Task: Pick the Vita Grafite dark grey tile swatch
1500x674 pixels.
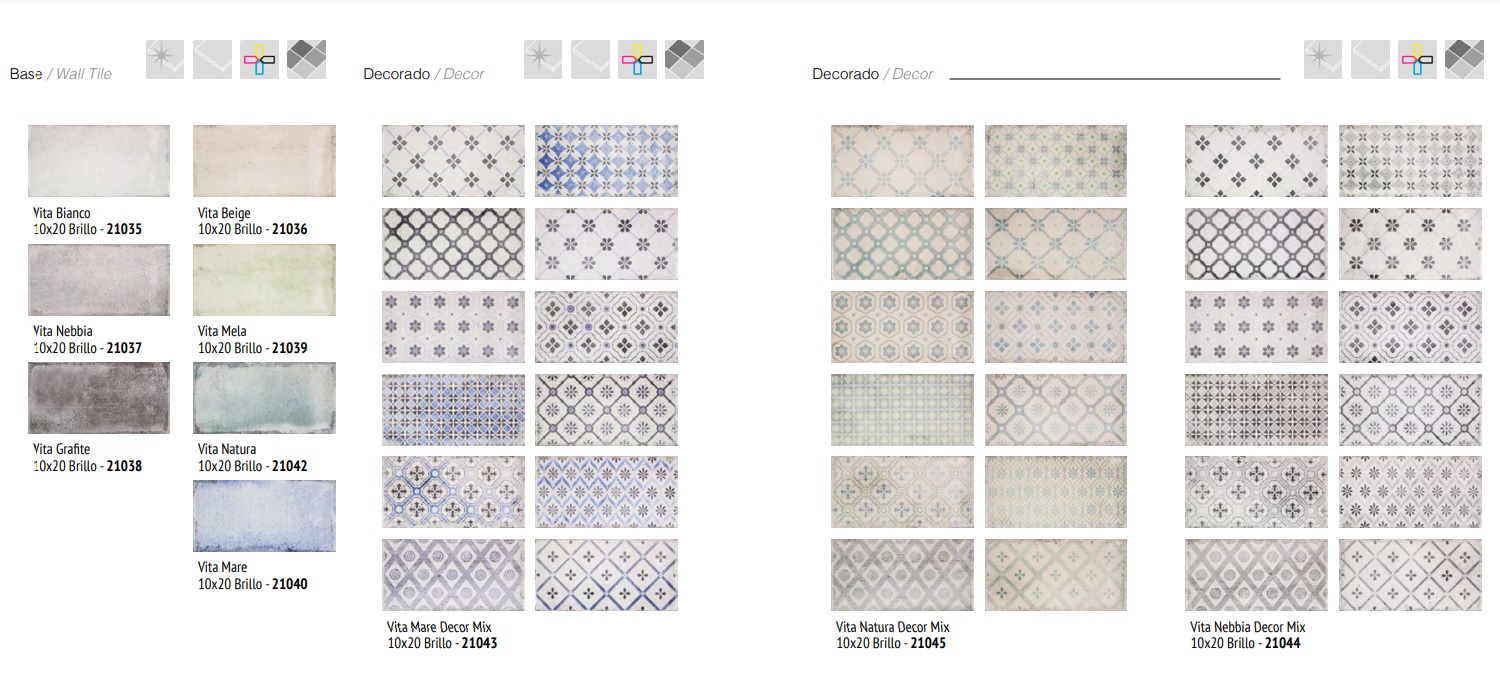Action: [x=99, y=398]
